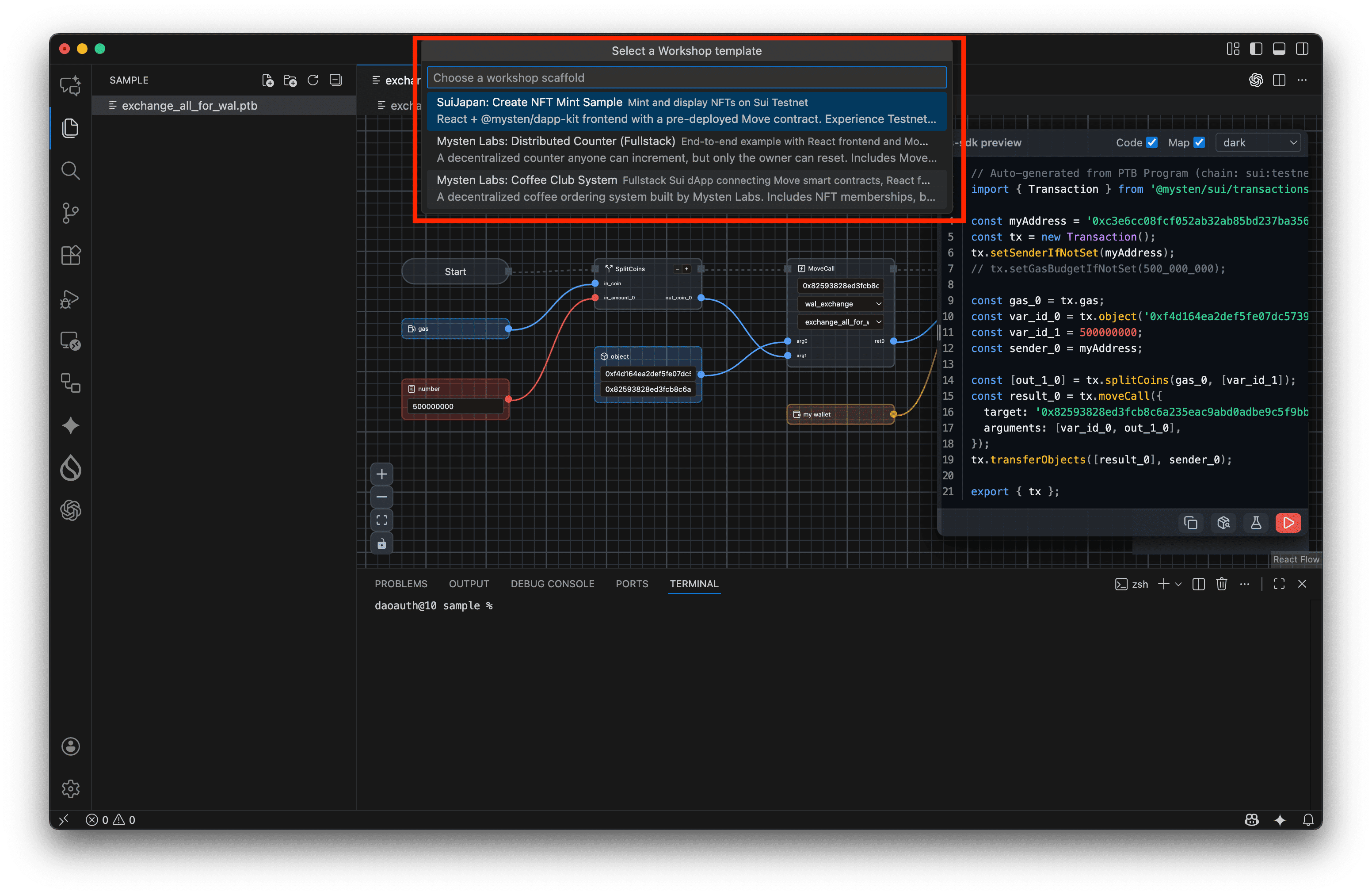Open the dark theme dropdown
This screenshot has width=1372, height=895.
tap(1258, 142)
